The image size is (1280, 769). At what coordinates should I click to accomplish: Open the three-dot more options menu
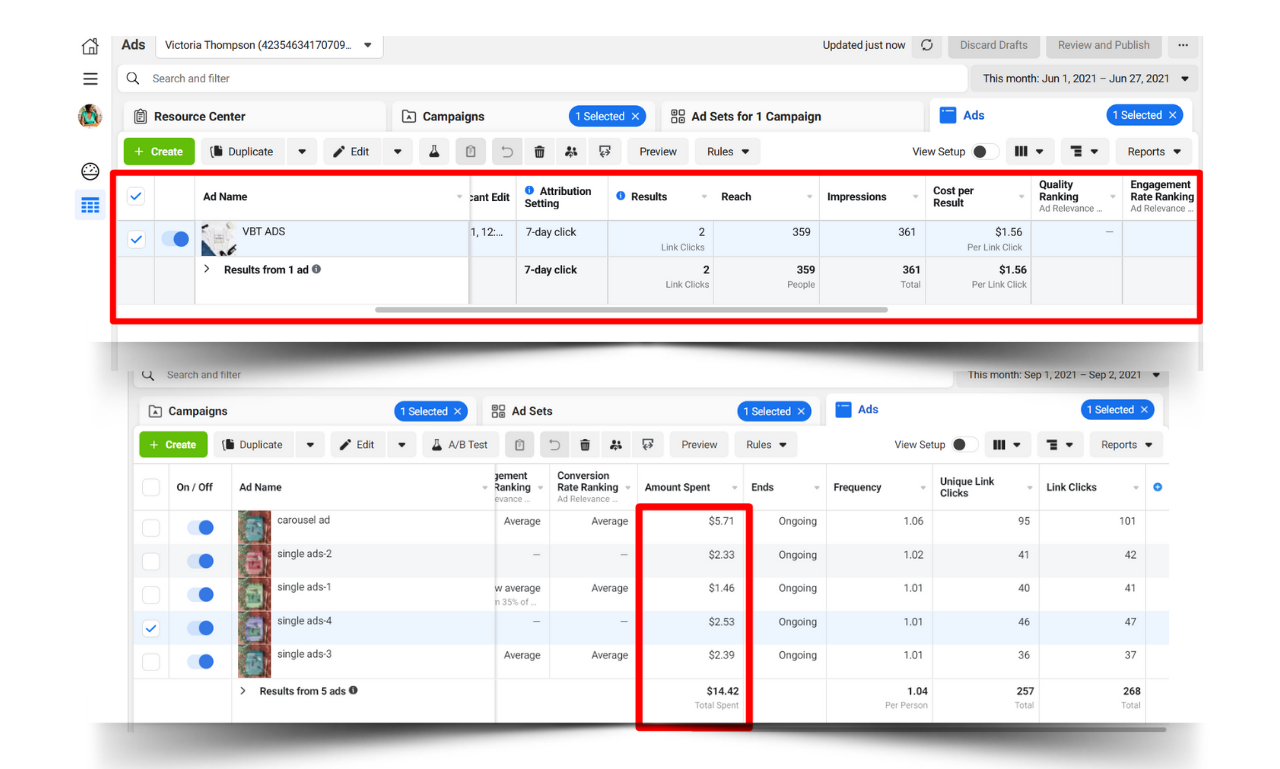click(x=1183, y=45)
